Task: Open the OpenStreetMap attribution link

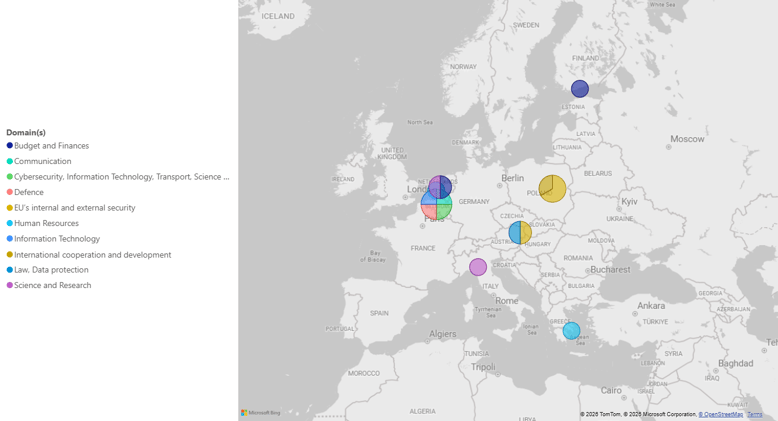Action: click(x=720, y=414)
